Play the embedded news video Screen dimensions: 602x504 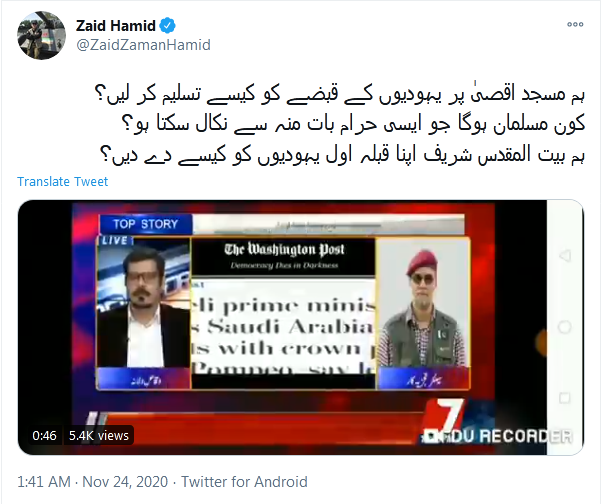point(301,327)
